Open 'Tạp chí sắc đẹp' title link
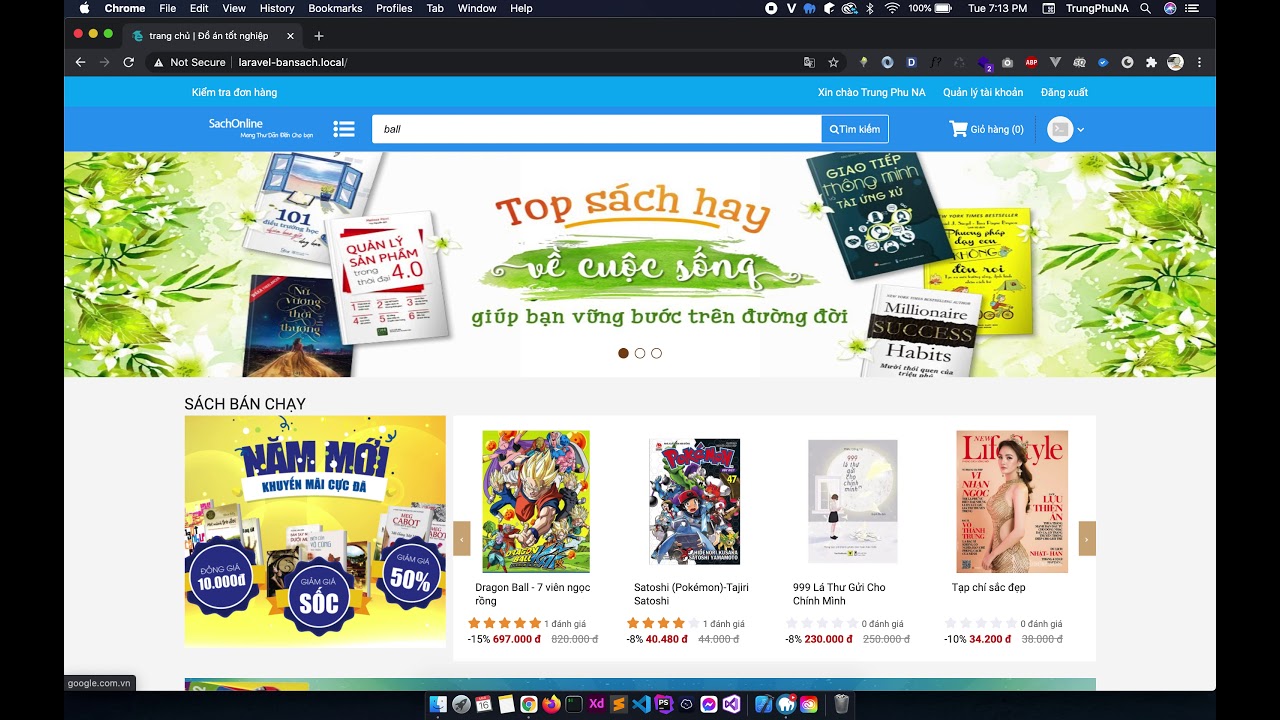The height and width of the screenshot is (720, 1280). [989, 587]
